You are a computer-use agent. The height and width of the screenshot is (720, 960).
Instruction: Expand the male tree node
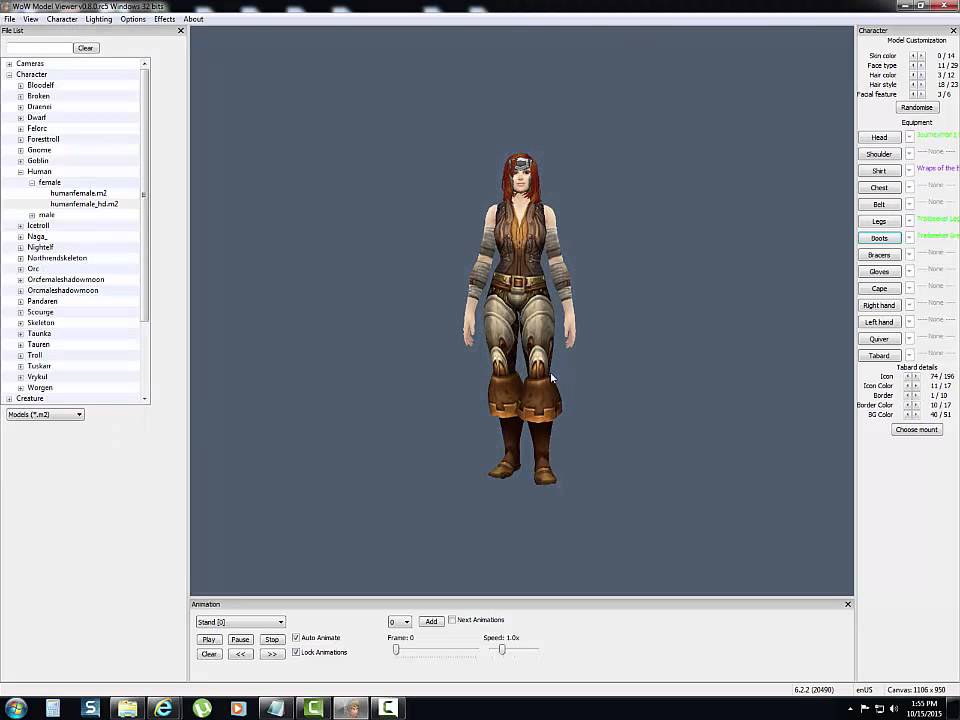[32, 215]
